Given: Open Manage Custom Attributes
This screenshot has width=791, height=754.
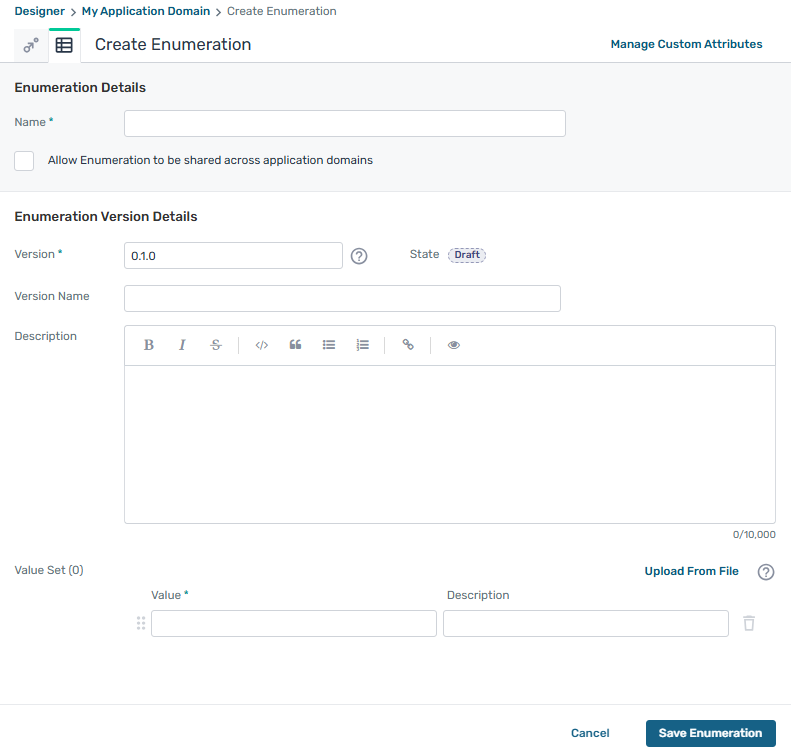Looking at the screenshot, I should [x=686, y=44].
